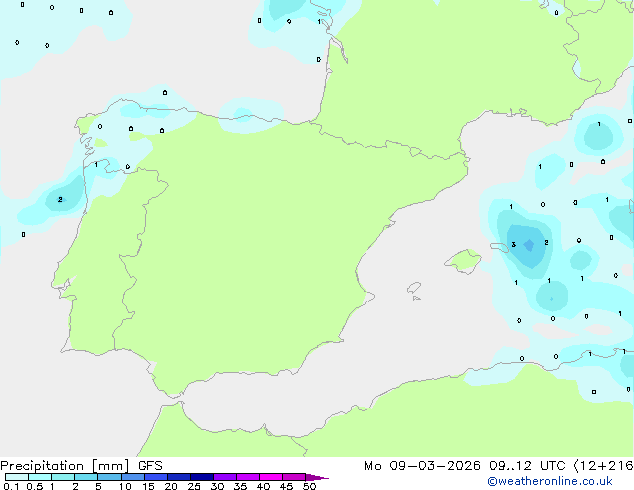This screenshot has width=634, height=490.
Task: Click the '3' precipitation value near Menorca
Action: click(514, 244)
